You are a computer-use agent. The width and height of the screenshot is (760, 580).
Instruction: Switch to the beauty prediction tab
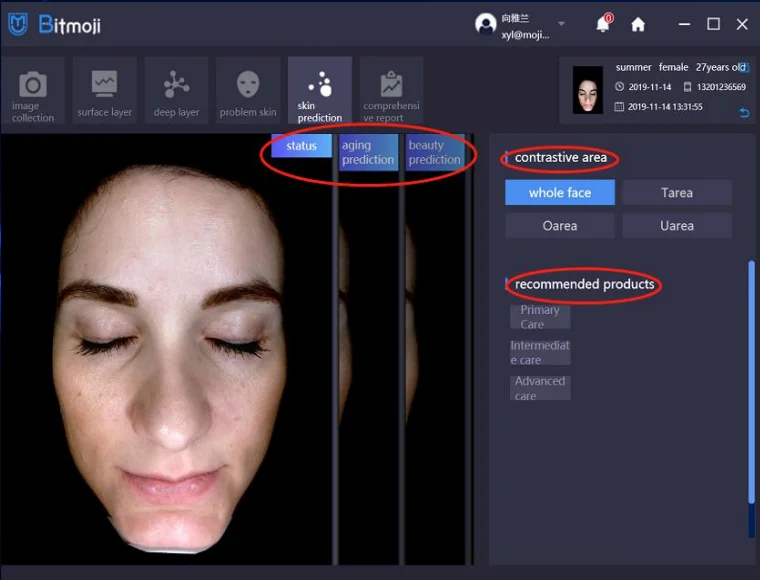[x=434, y=153]
